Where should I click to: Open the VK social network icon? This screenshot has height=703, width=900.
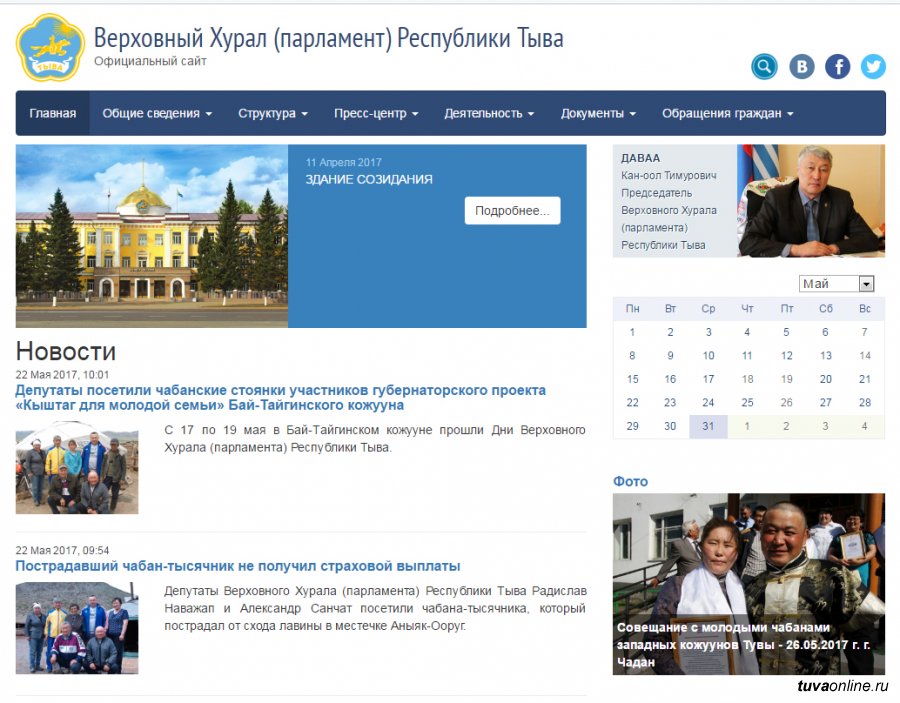pyautogui.click(x=801, y=67)
